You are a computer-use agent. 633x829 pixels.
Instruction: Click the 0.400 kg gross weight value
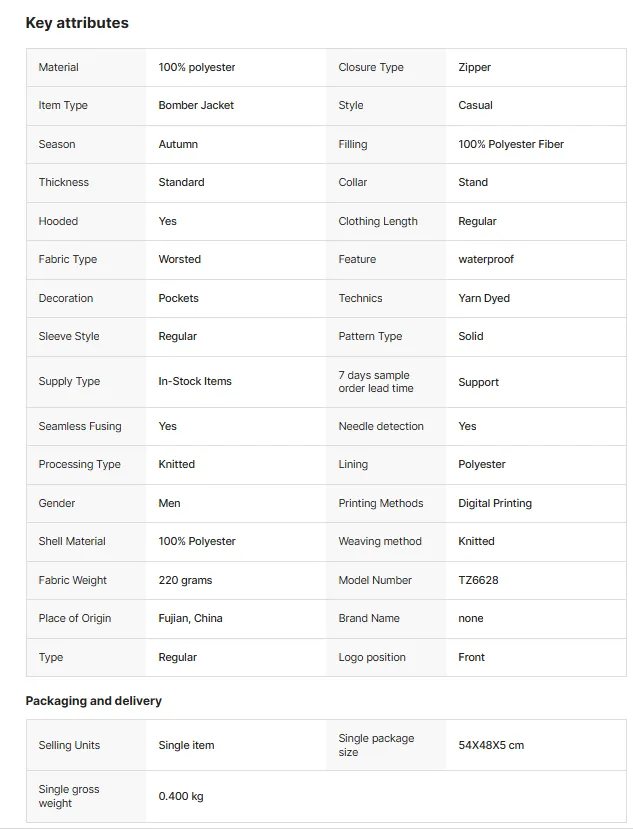(x=181, y=796)
